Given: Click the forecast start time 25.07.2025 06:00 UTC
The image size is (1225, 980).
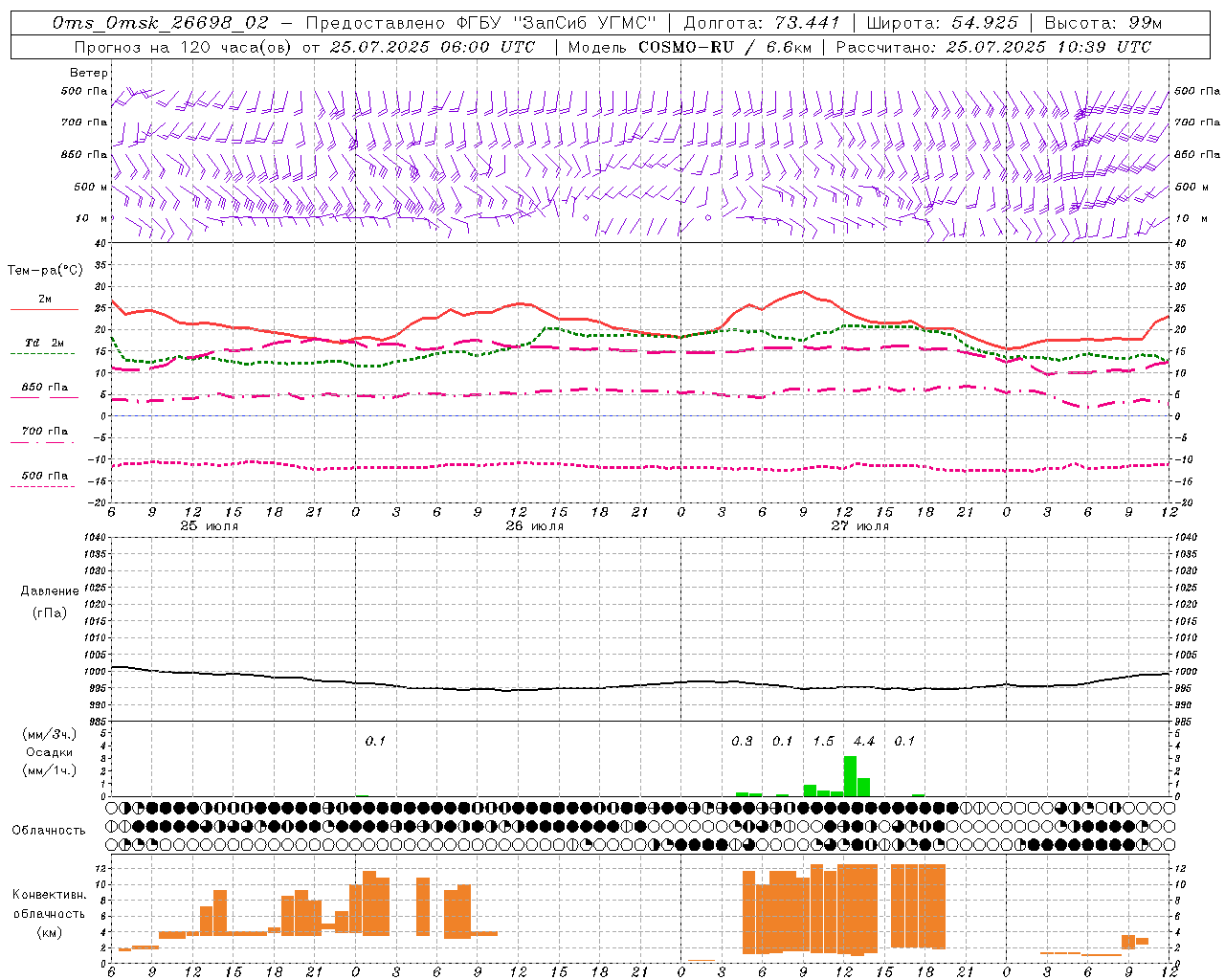Looking at the screenshot, I should 433,47.
